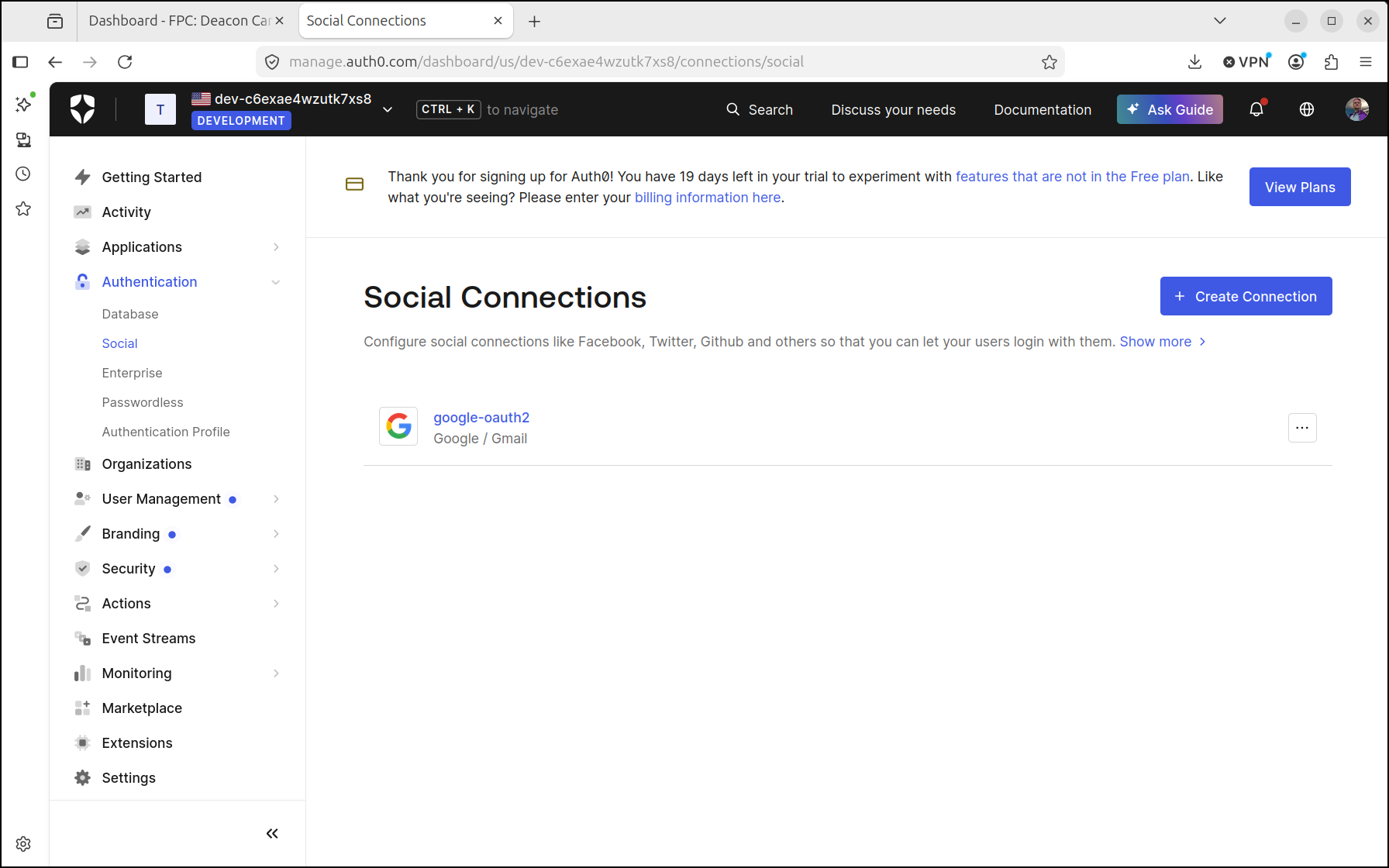
Task: Click the browser address bar
Action: point(660,62)
